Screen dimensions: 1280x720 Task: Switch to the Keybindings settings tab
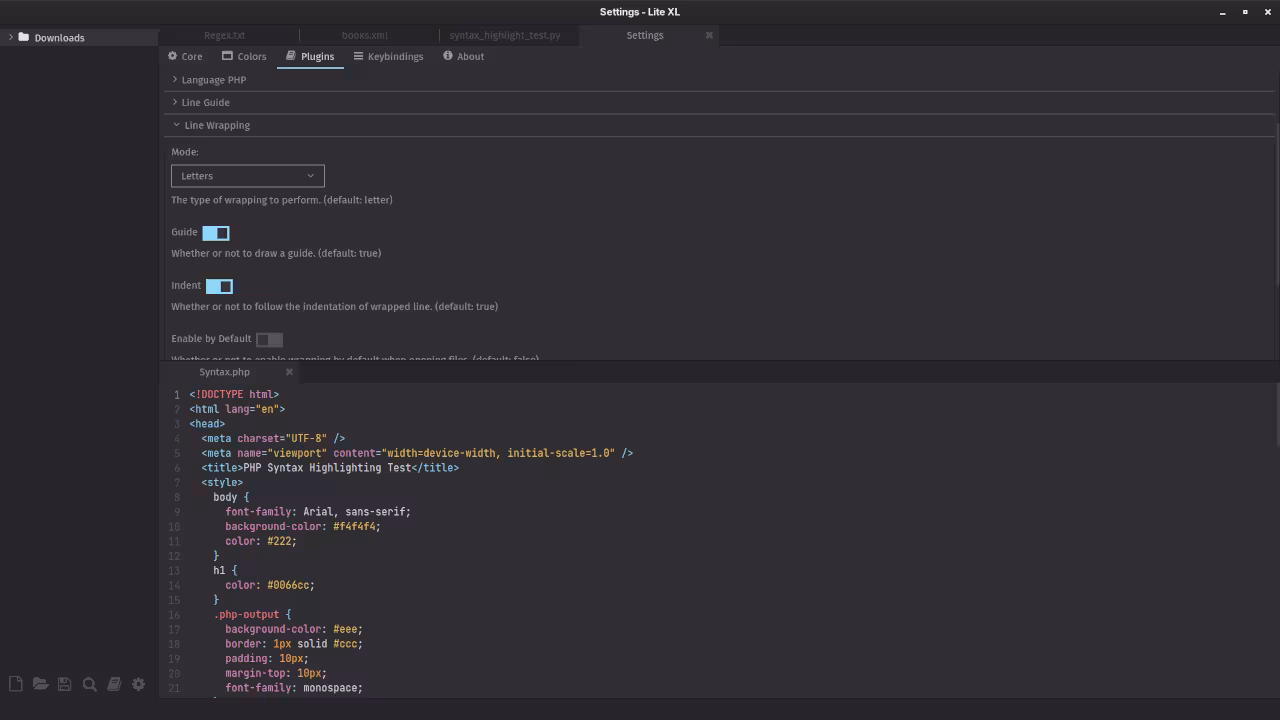point(388,57)
